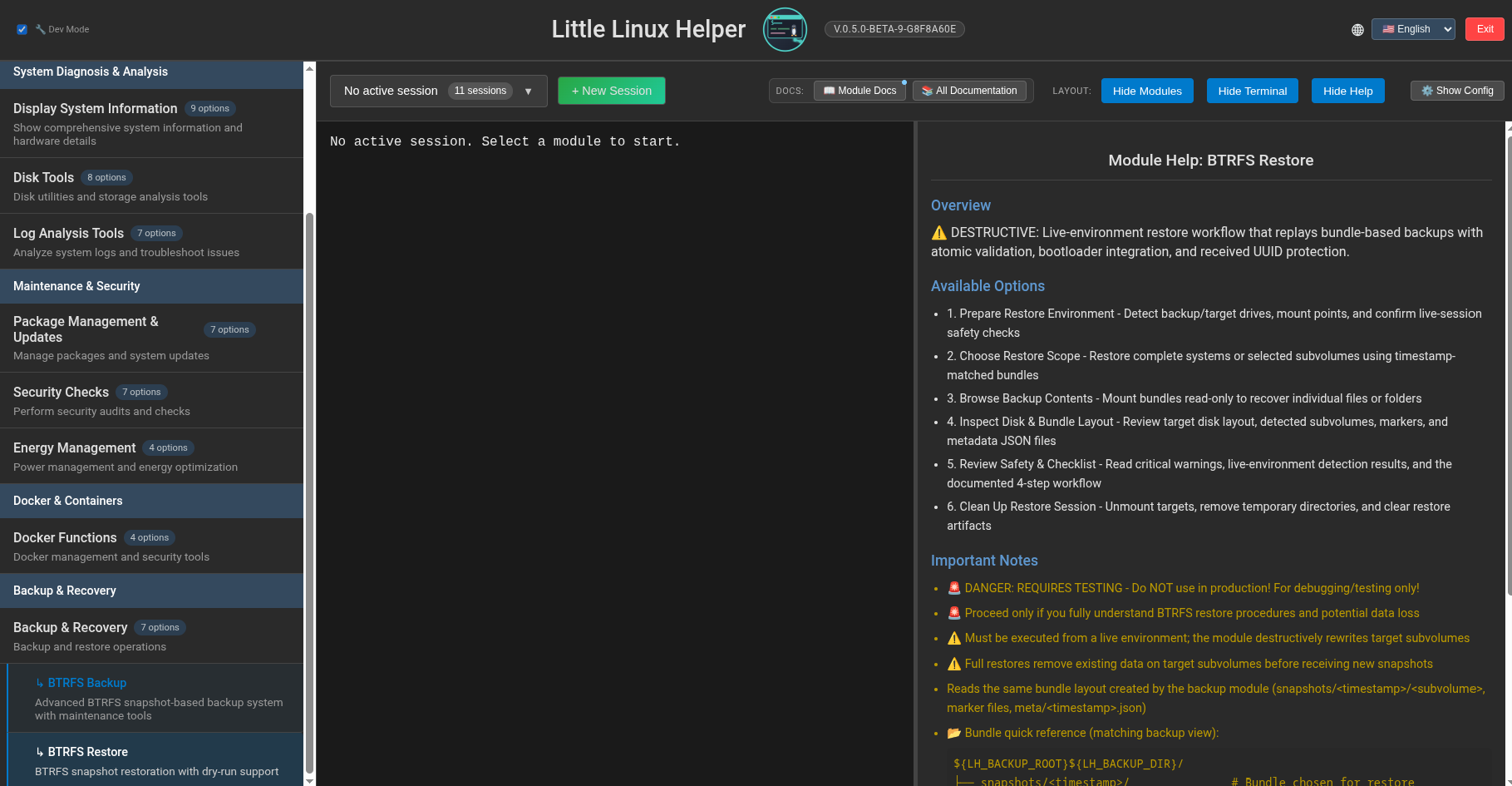Click the Hide Terminal layout button
Screen dimensions: 1512x786
[1253, 91]
